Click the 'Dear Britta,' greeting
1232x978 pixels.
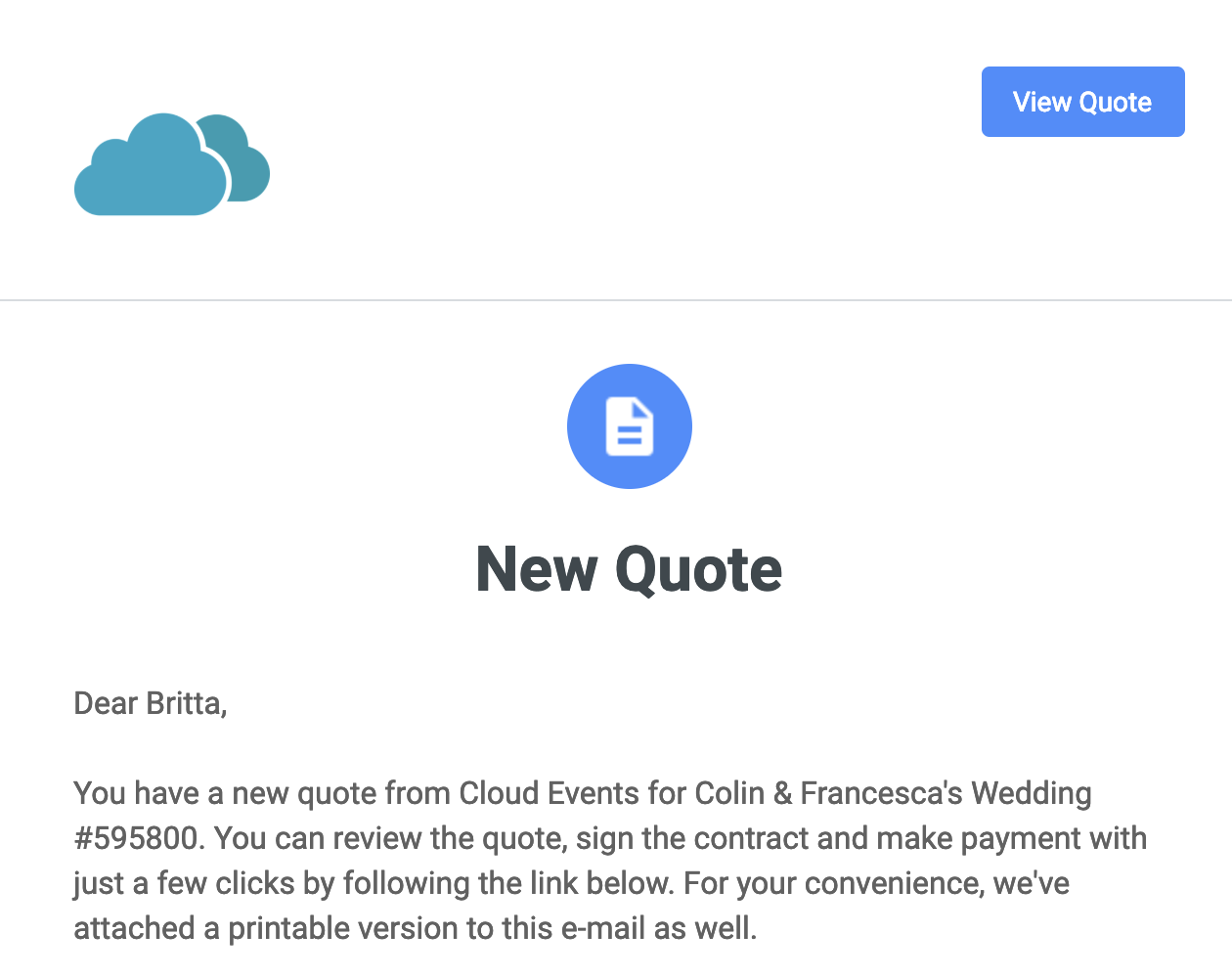coord(151,703)
